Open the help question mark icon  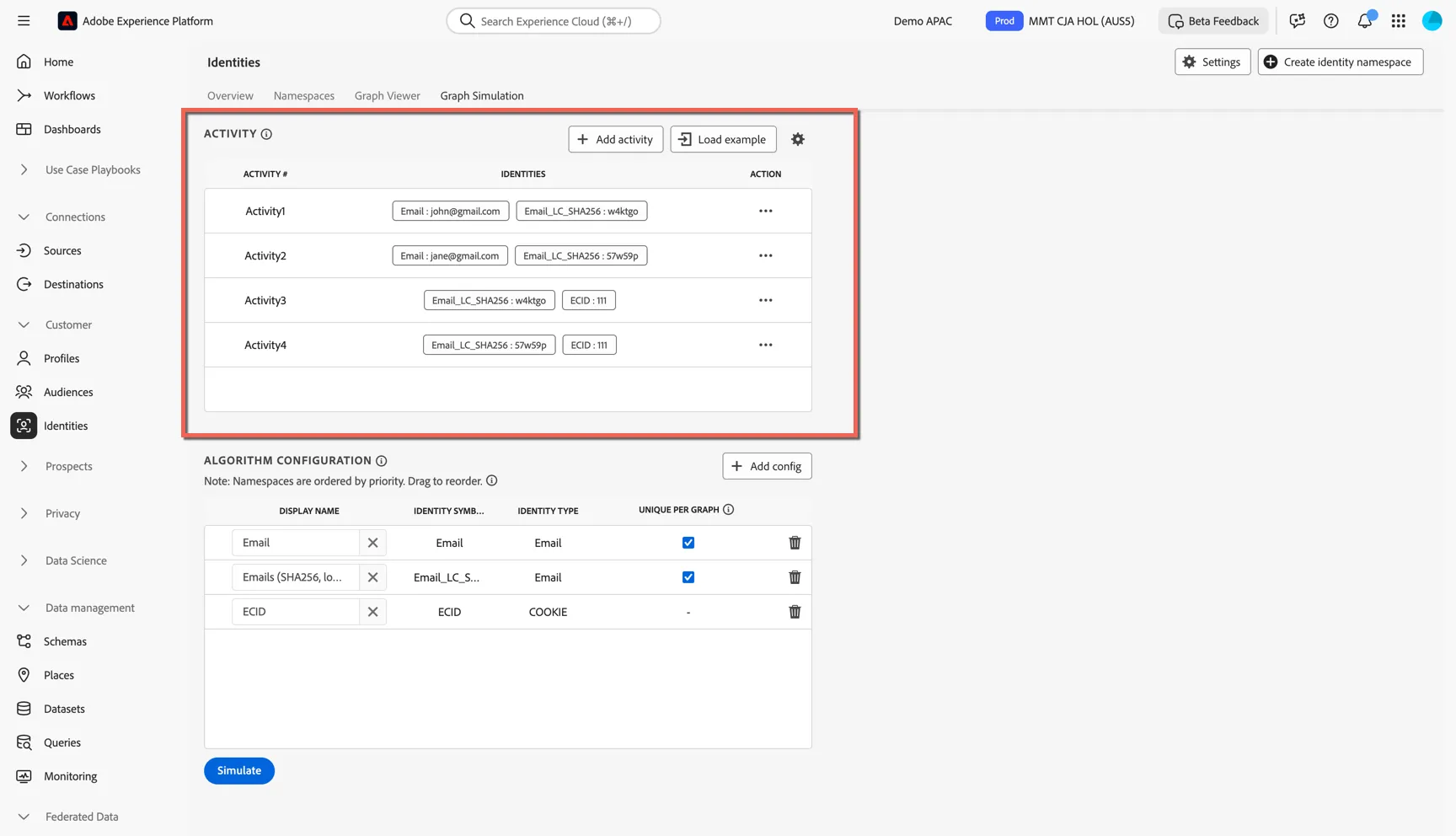click(x=1330, y=21)
